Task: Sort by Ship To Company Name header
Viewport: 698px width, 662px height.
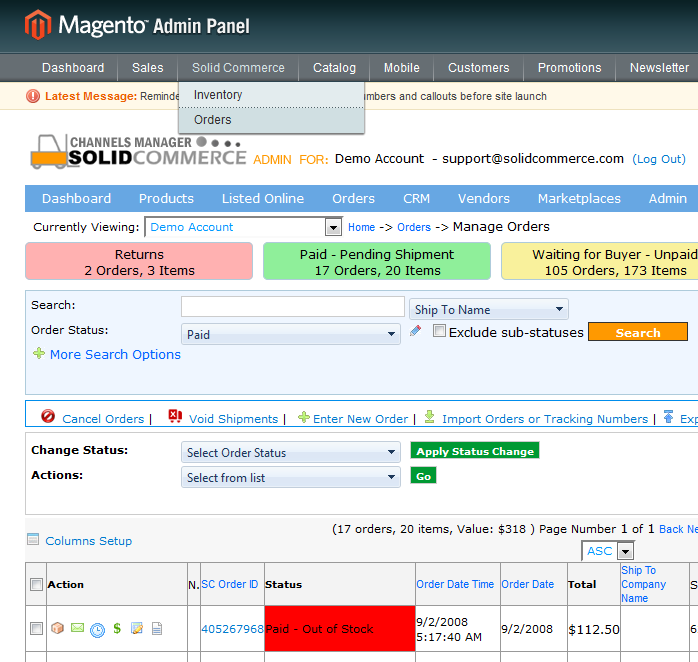Action: point(643,584)
